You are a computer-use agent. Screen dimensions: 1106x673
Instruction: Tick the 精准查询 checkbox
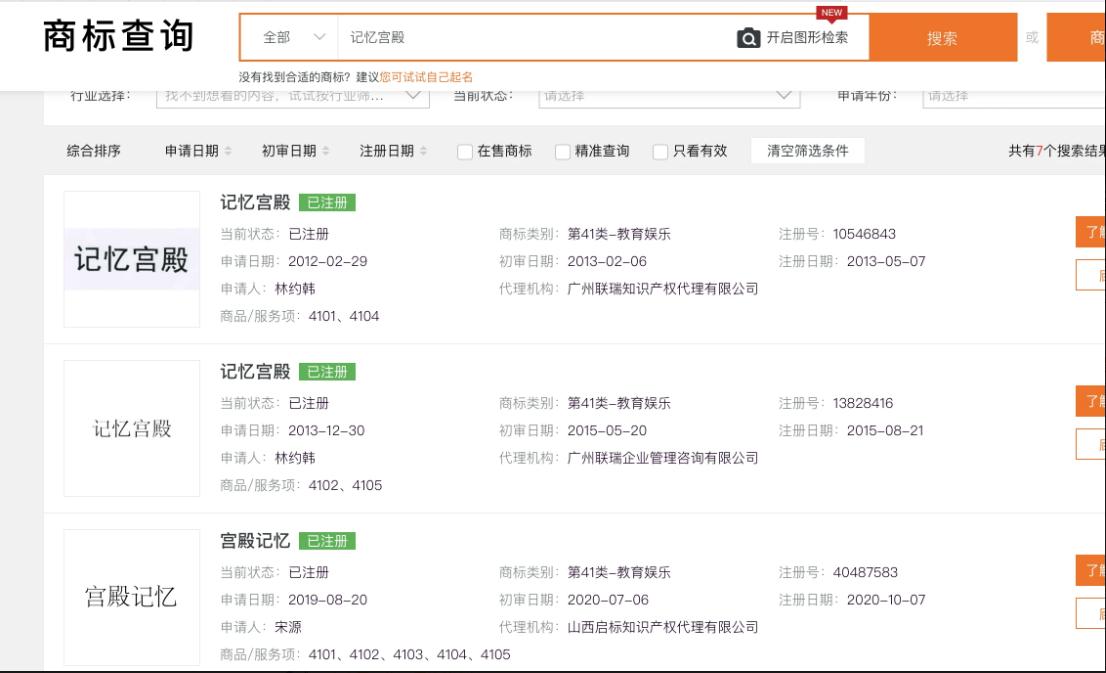coord(562,152)
